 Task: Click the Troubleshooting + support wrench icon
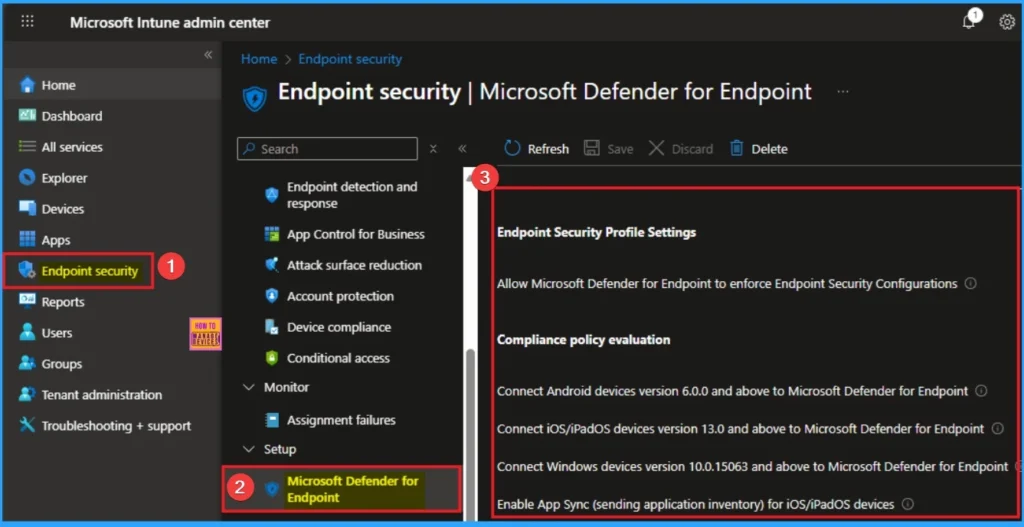point(27,426)
